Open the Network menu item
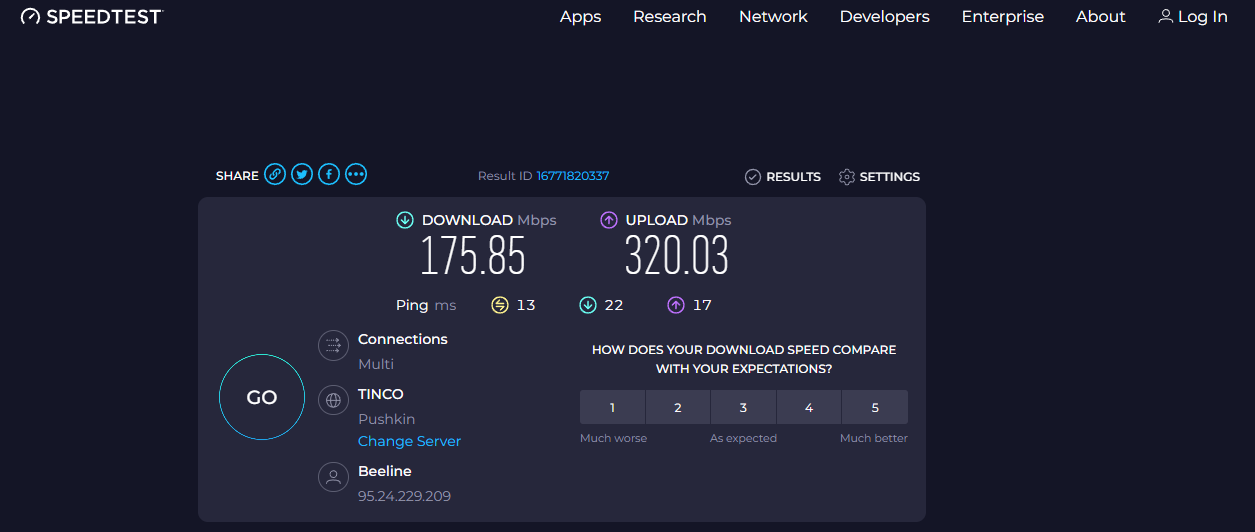 point(773,17)
